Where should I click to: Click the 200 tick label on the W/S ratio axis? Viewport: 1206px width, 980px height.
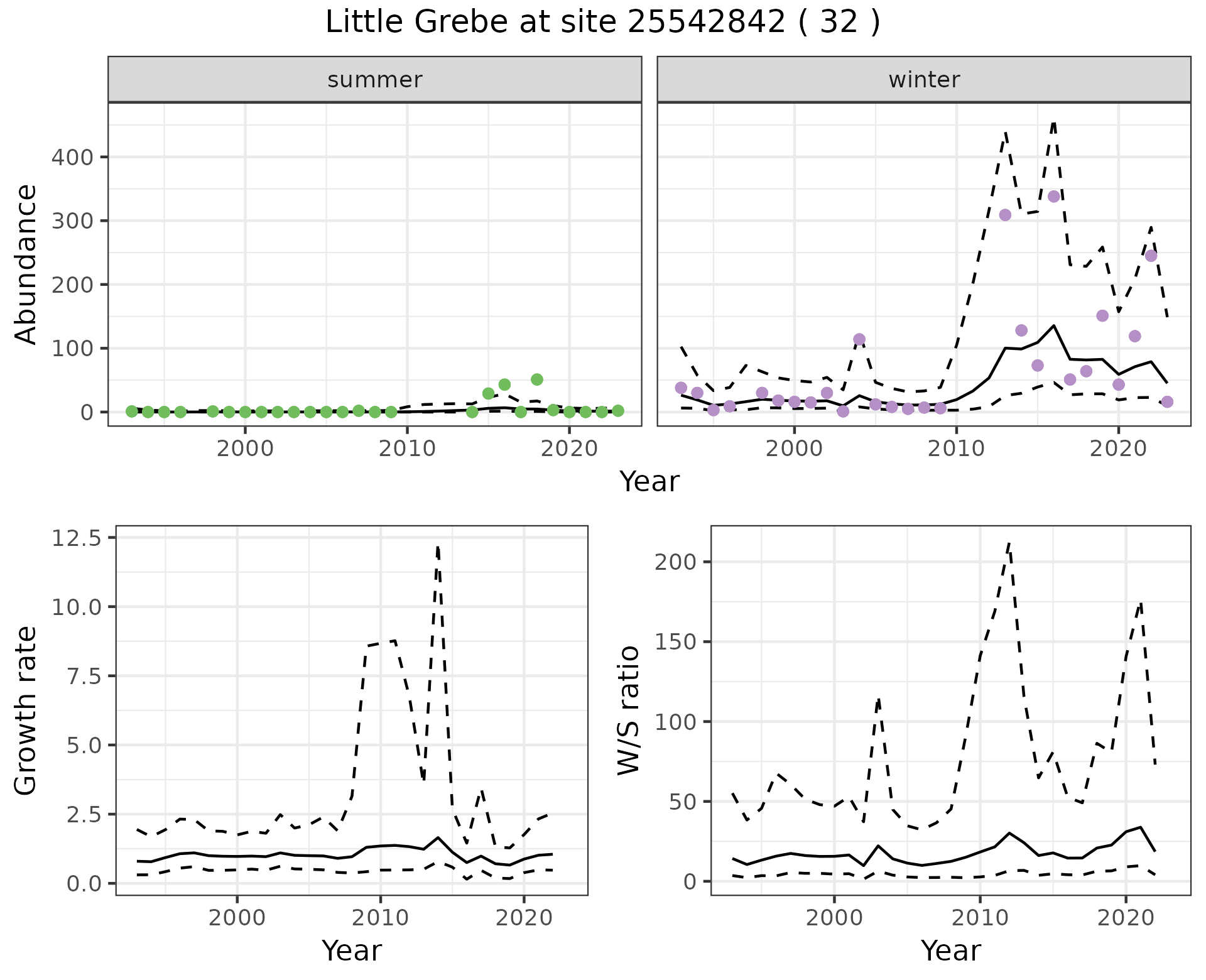click(676, 562)
